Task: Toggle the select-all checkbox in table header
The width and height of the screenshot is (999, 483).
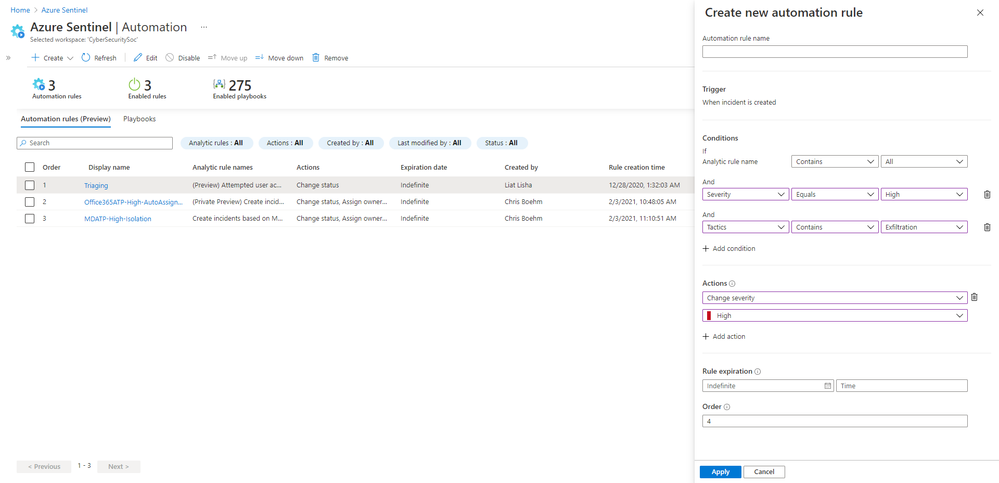Action: tap(29, 167)
